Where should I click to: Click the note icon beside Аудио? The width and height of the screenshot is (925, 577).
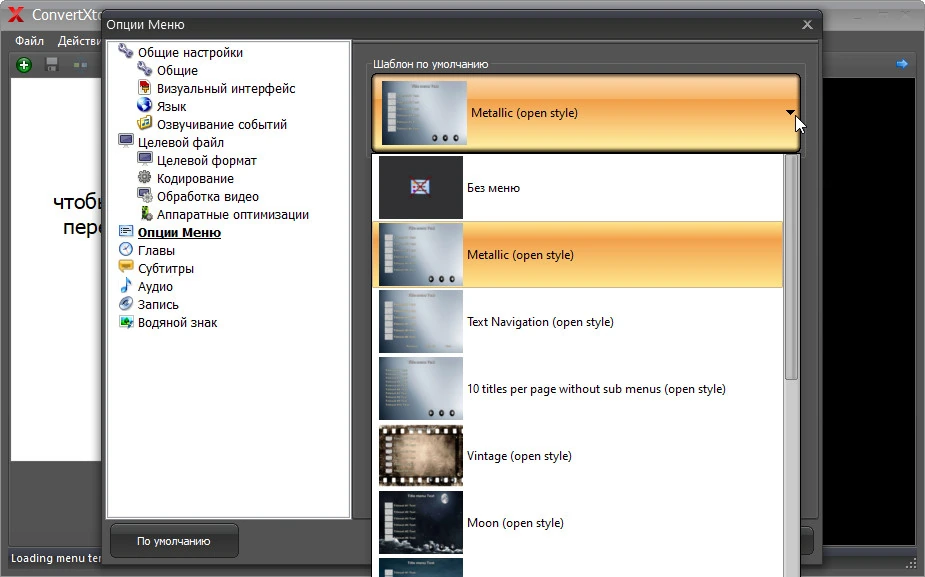coord(126,285)
